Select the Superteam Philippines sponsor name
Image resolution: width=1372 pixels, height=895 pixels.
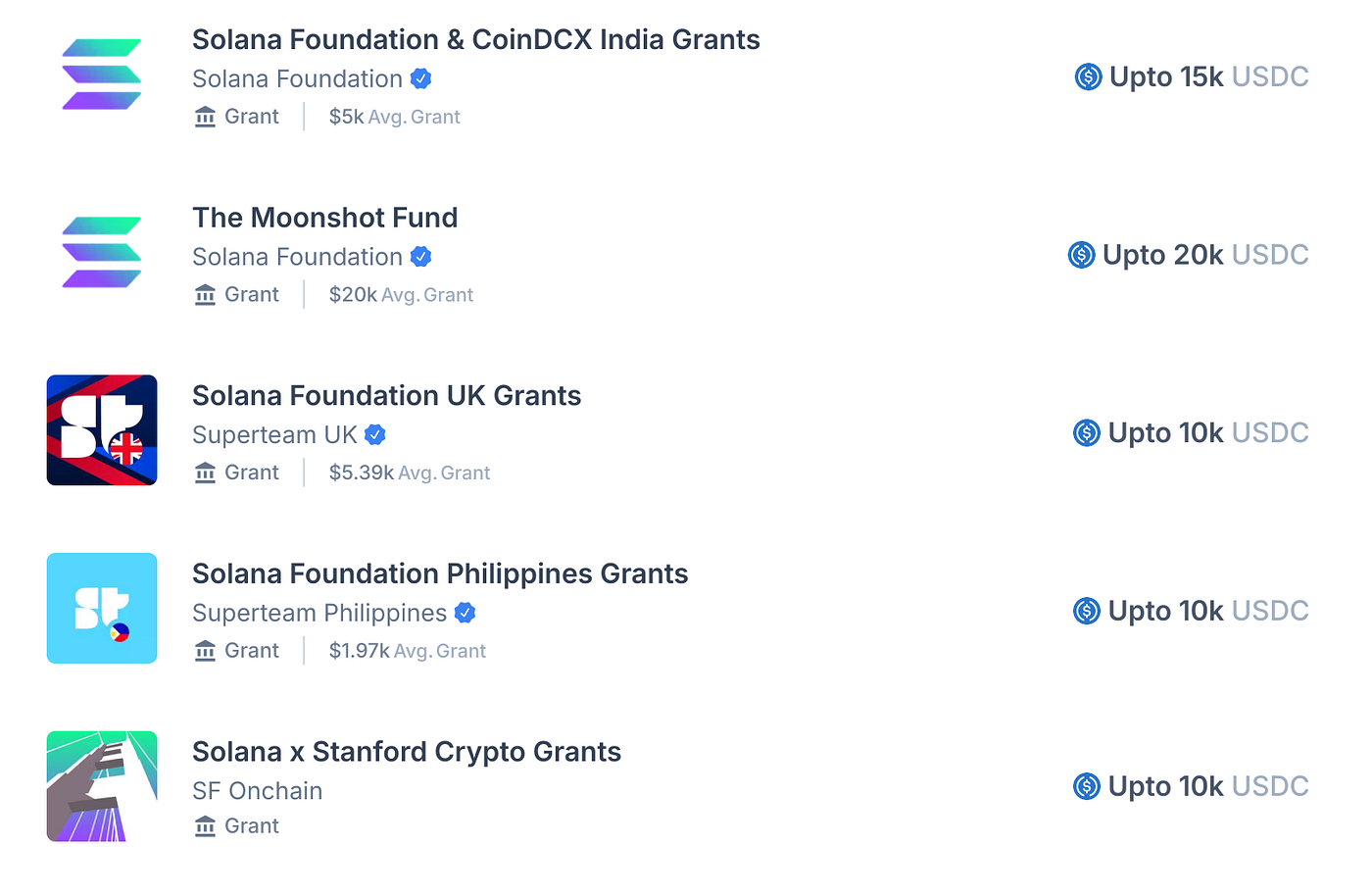point(319,613)
